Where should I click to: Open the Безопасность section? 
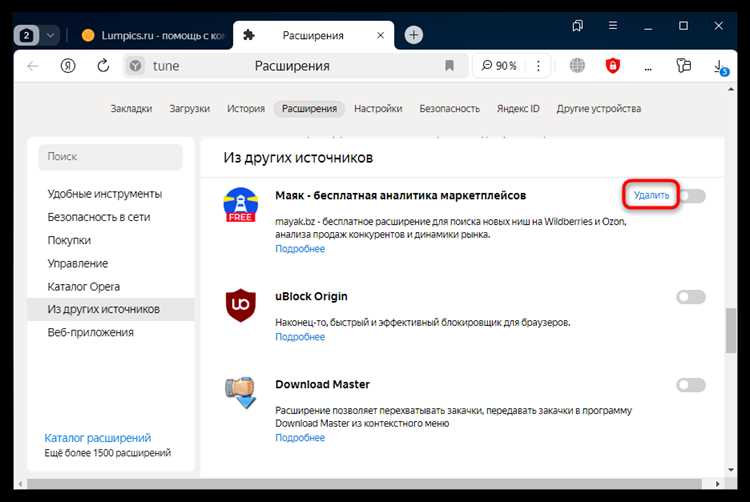tap(449, 109)
